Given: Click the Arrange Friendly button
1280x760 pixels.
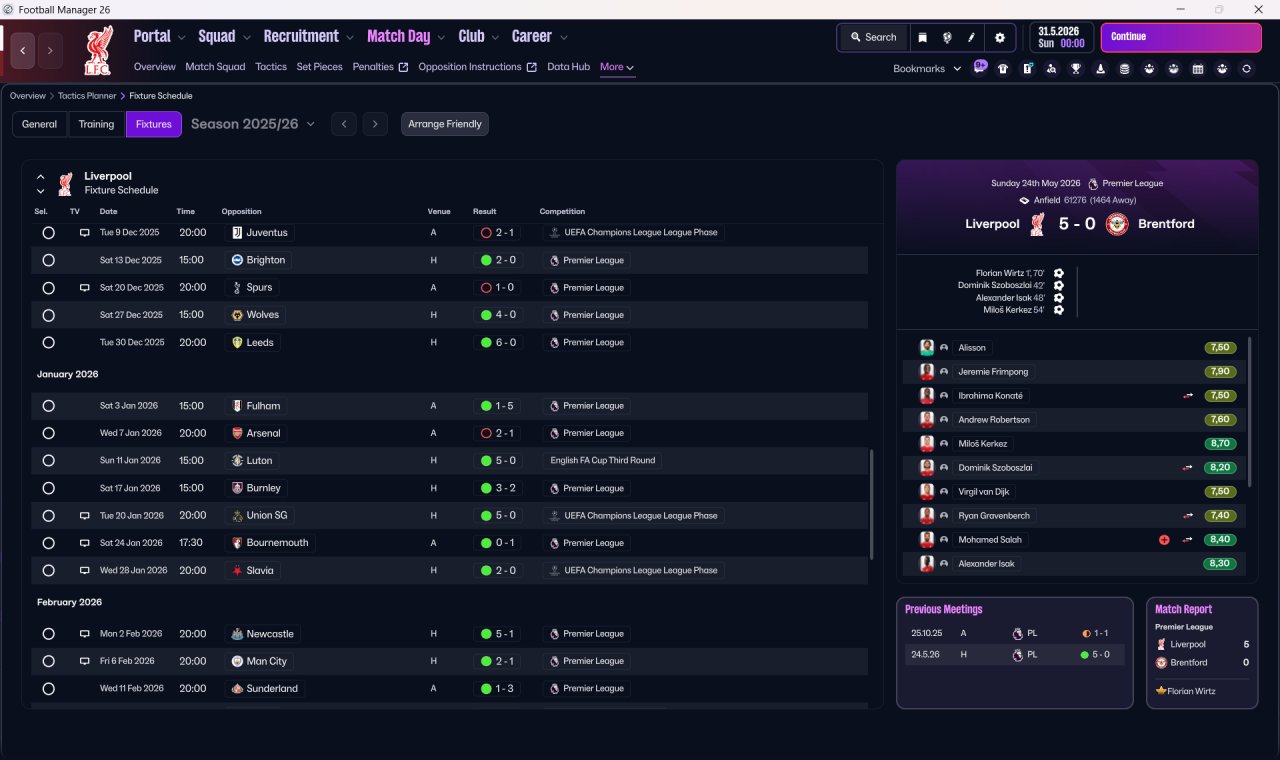Looking at the screenshot, I should (445, 124).
